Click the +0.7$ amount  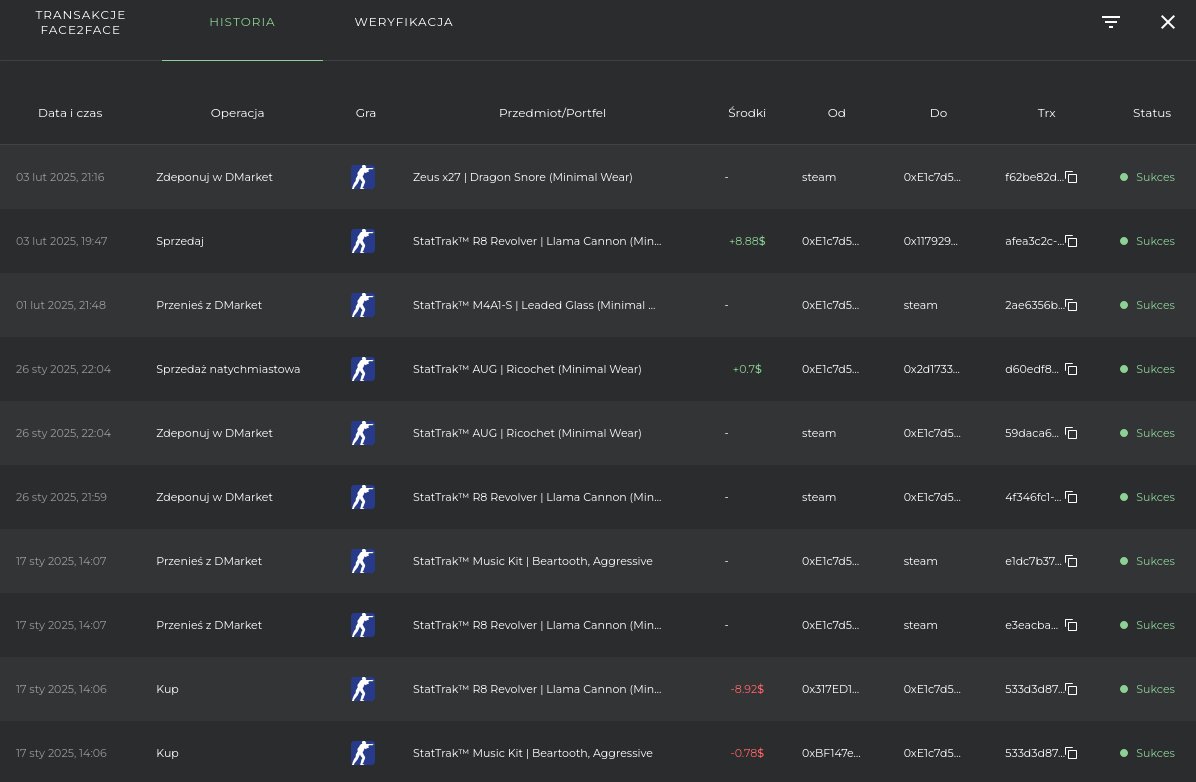click(747, 369)
